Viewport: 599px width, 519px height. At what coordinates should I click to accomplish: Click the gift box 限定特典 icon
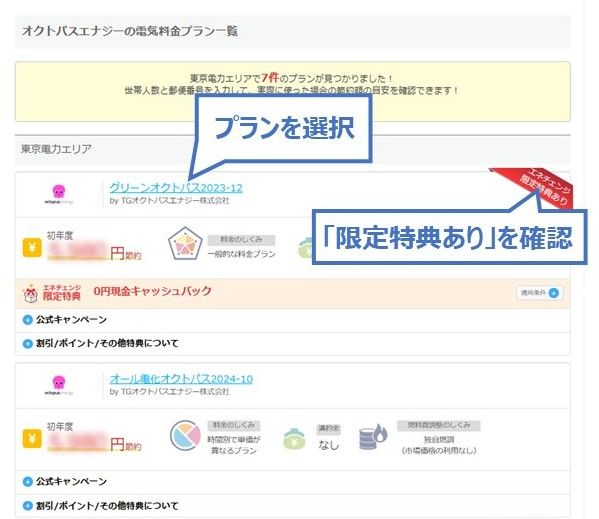tap(30, 293)
